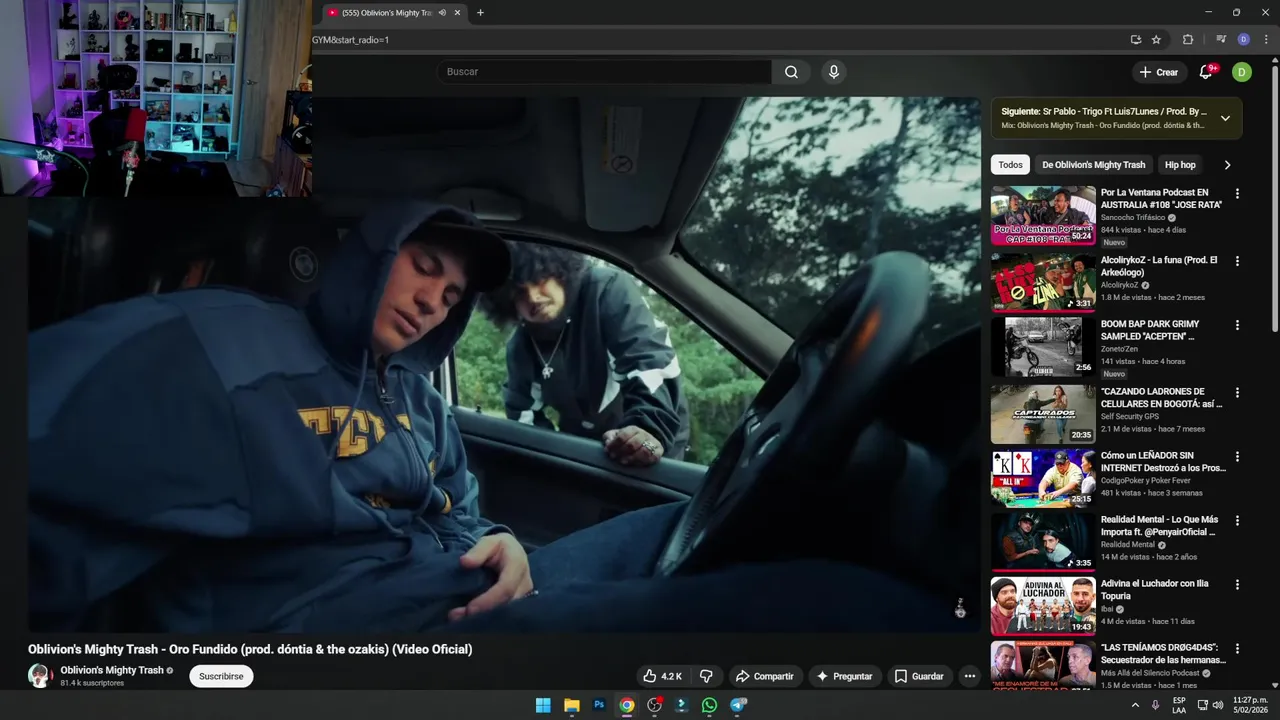Screen dimensions: 1280x720
Task: Close the Oblivion's Mighty Trash tab
Action: pyautogui.click(x=458, y=13)
